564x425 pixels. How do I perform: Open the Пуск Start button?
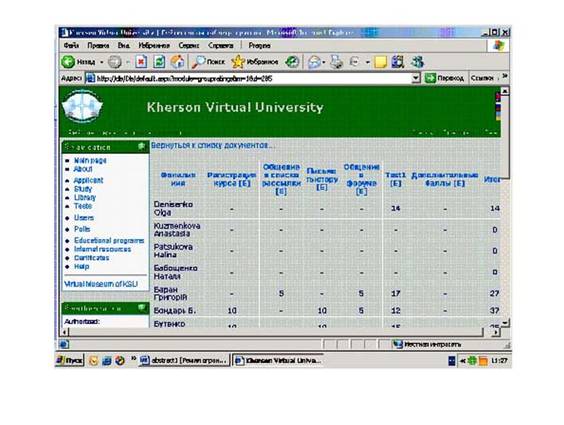(x=70, y=360)
